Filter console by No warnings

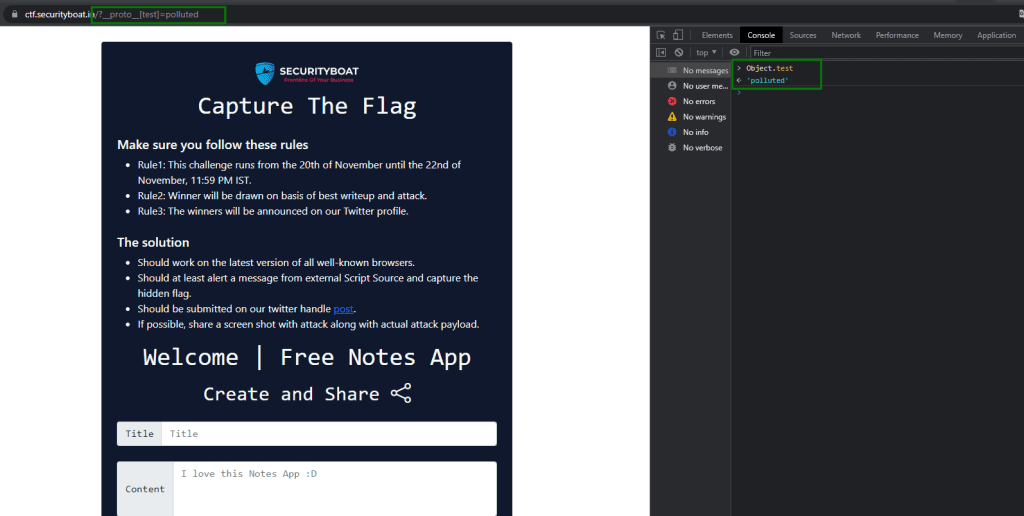tap(691, 117)
